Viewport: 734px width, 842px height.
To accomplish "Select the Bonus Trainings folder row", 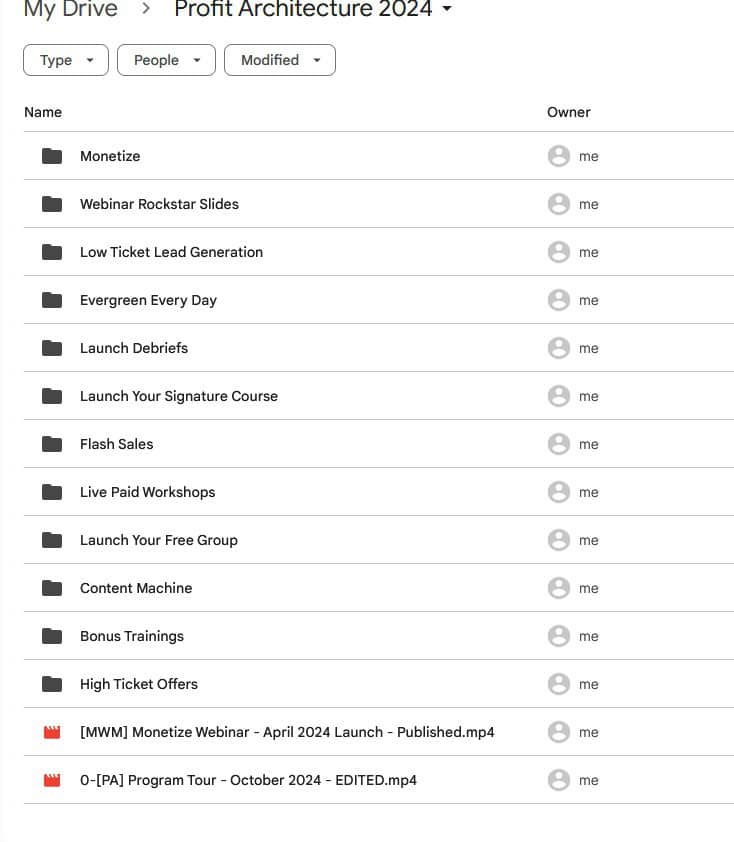I will click(132, 636).
